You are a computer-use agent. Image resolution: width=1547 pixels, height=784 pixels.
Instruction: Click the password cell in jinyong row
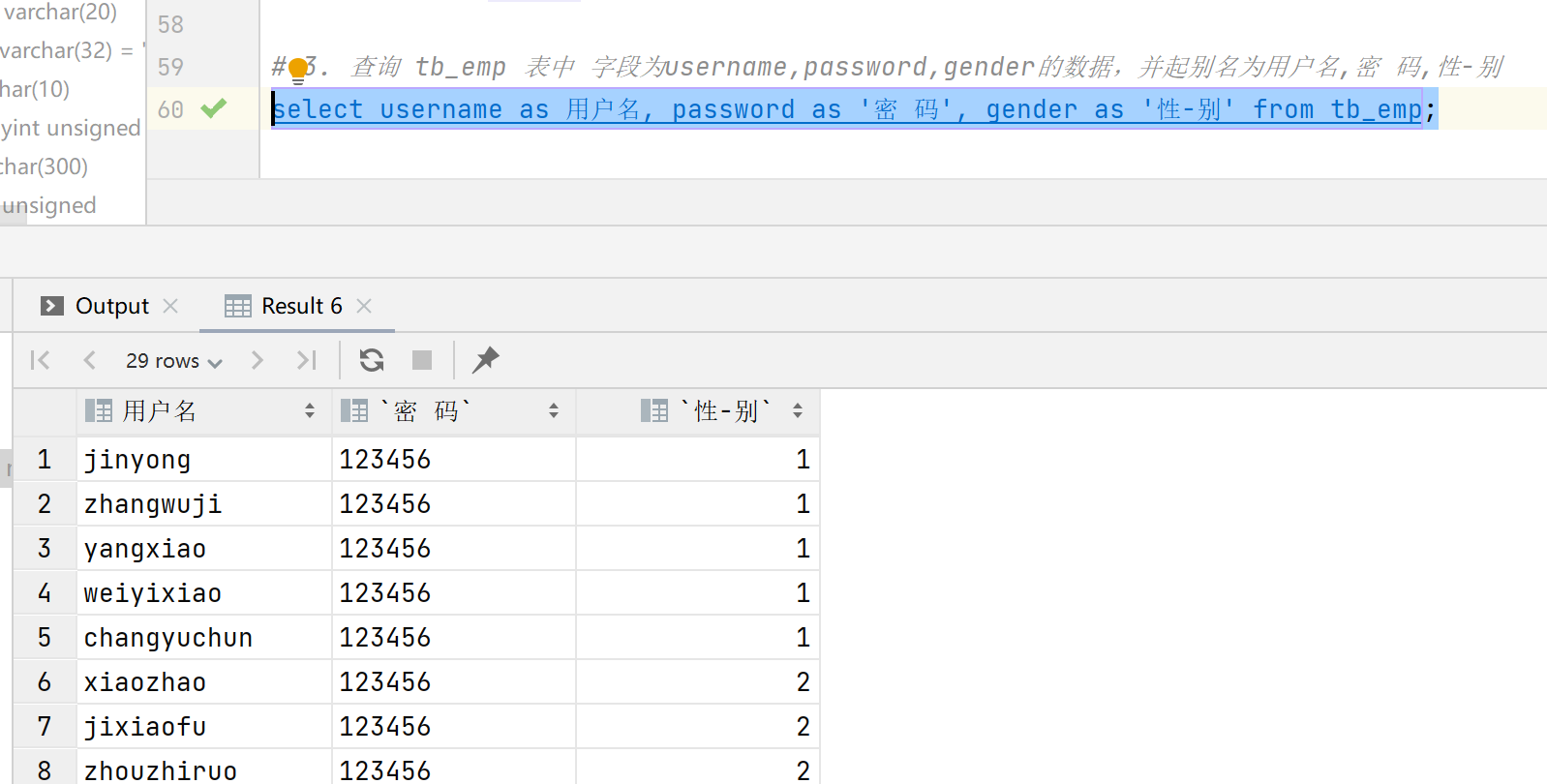(x=454, y=460)
